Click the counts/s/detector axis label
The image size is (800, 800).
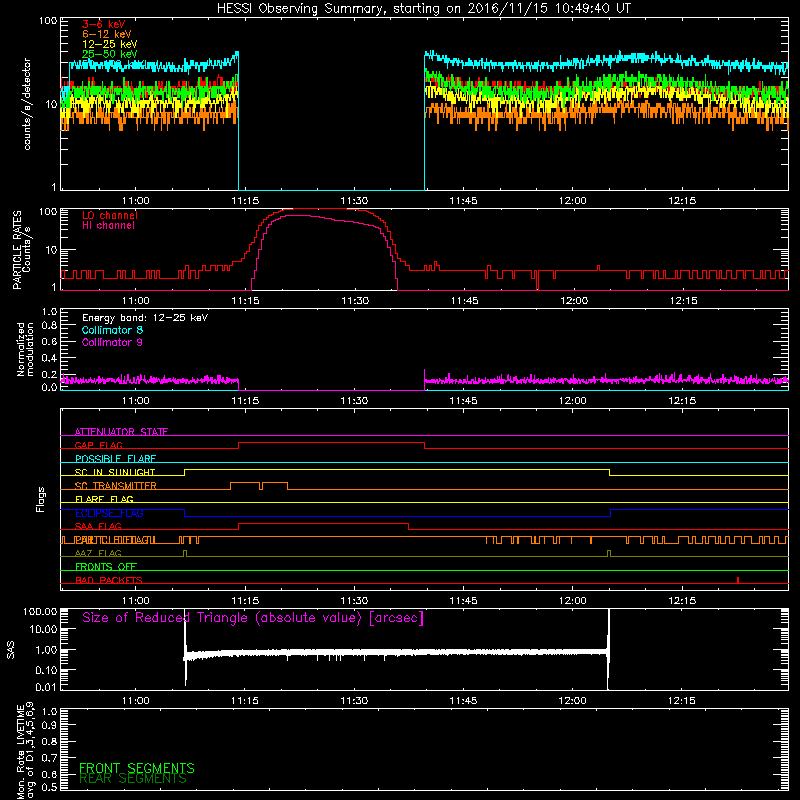[27, 104]
